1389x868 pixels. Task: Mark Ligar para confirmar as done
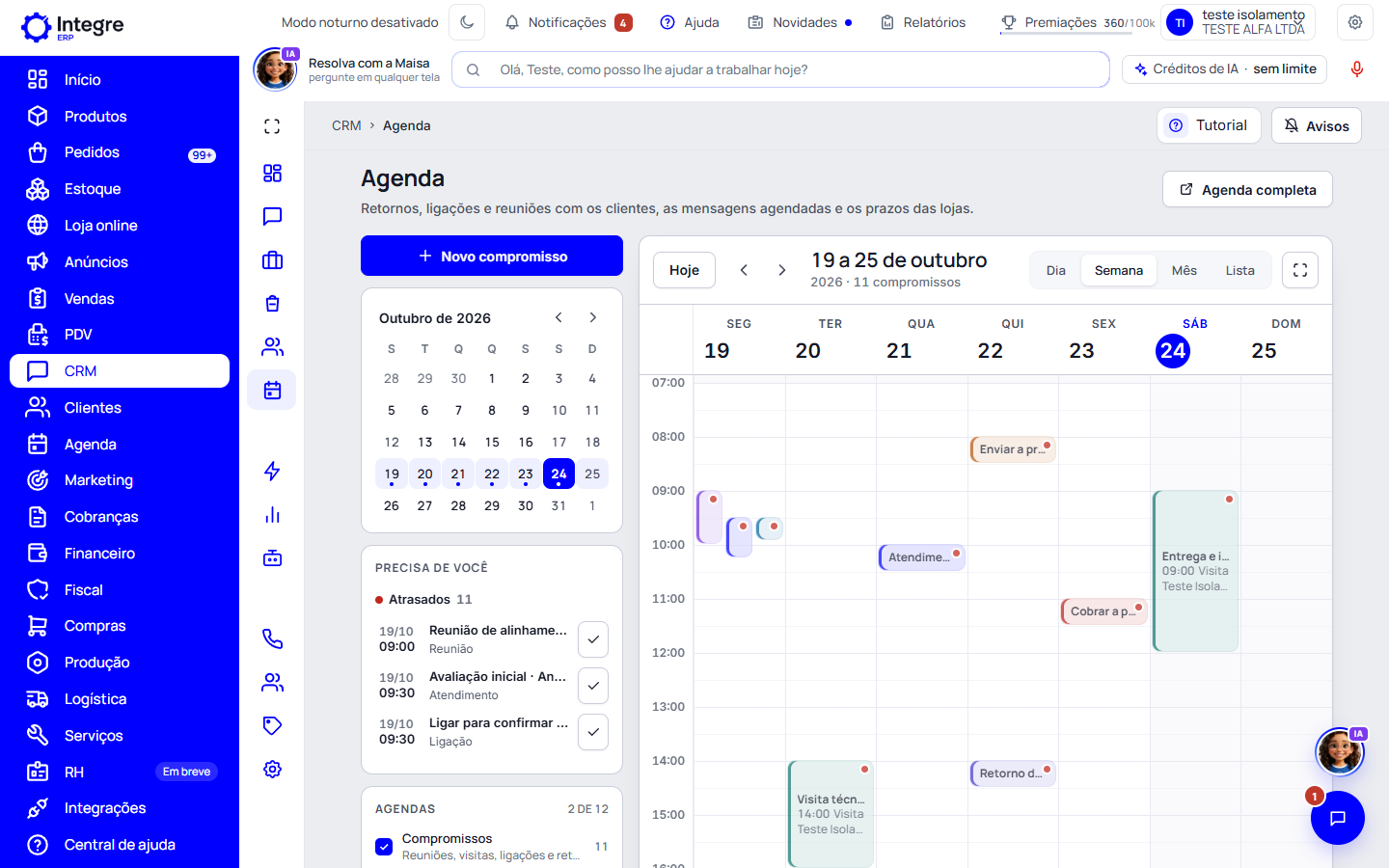click(x=593, y=732)
